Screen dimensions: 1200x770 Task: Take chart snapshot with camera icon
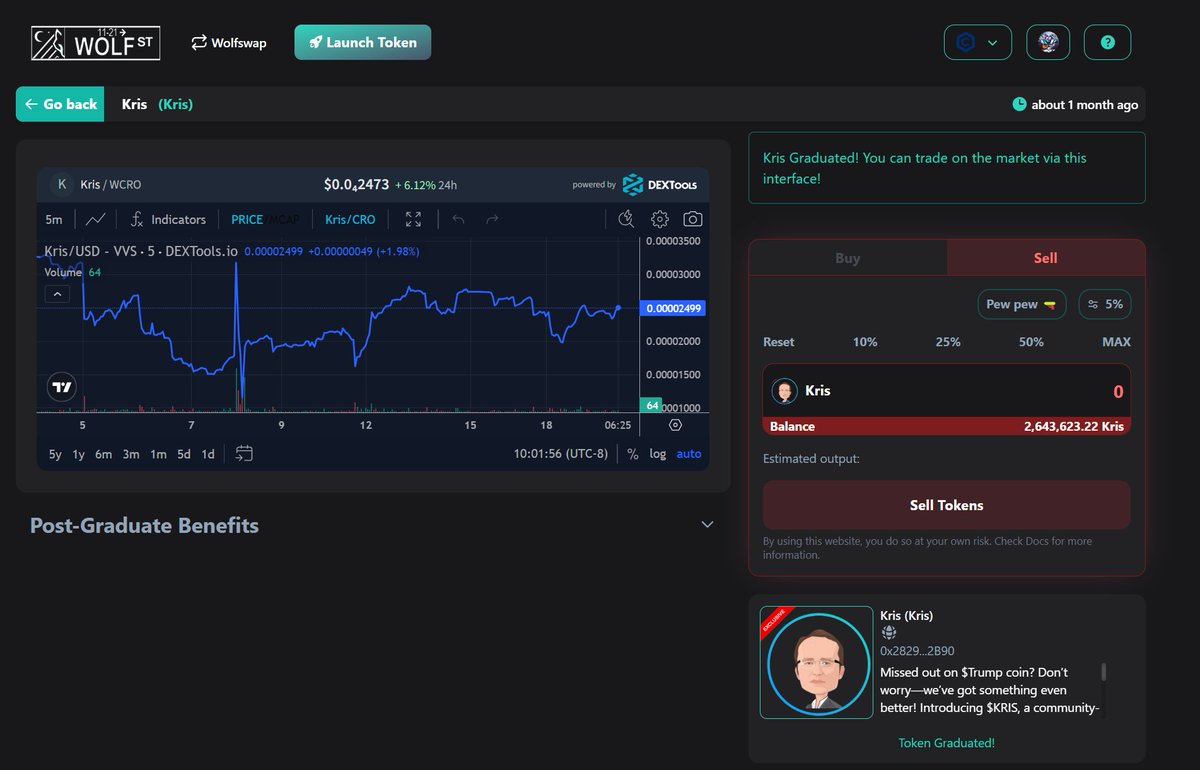point(693,219)
